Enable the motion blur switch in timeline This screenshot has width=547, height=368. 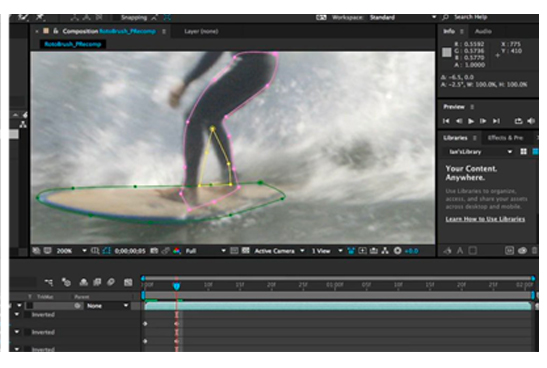pyautogui.click(x=111, y=282)
